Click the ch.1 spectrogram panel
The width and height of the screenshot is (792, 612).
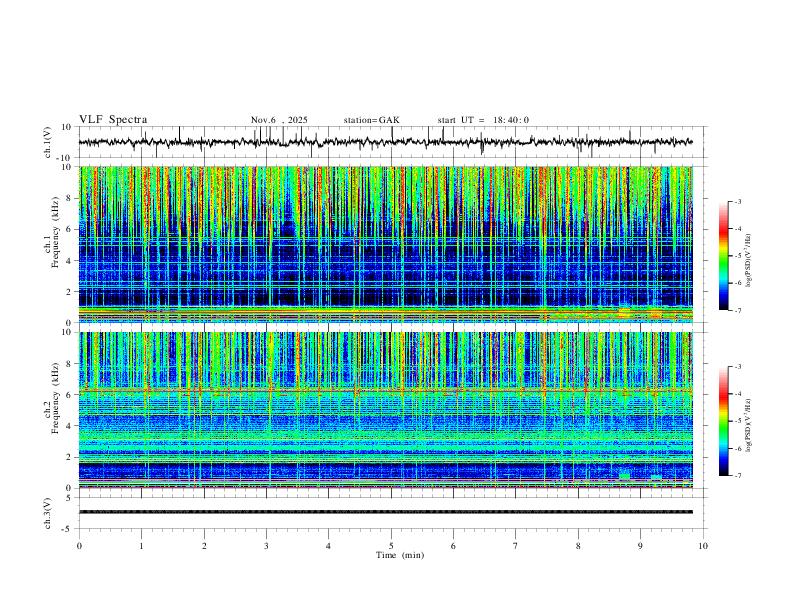(x=385, y=244)
